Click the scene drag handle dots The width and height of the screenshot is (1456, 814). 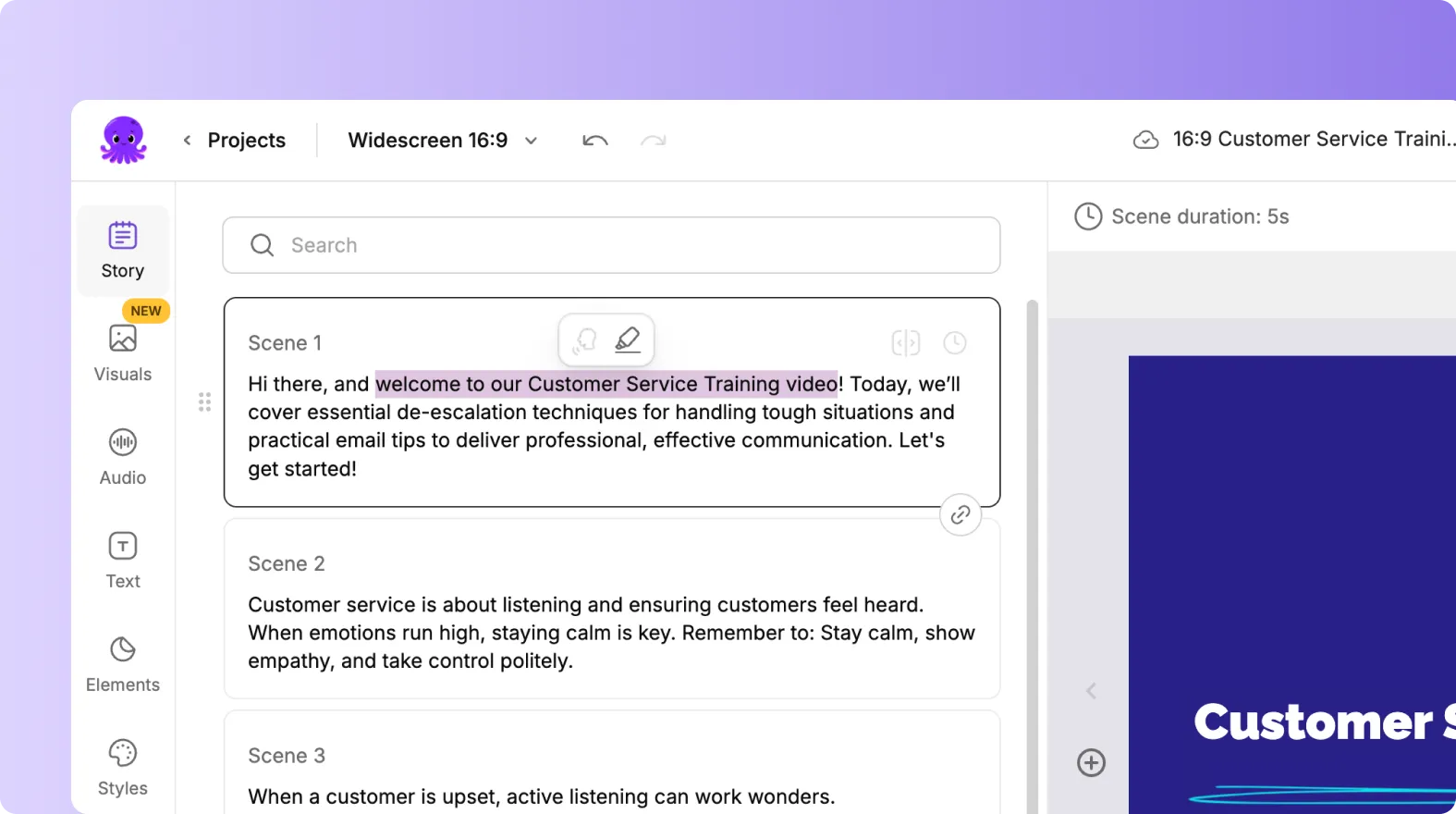pos(204,401)
